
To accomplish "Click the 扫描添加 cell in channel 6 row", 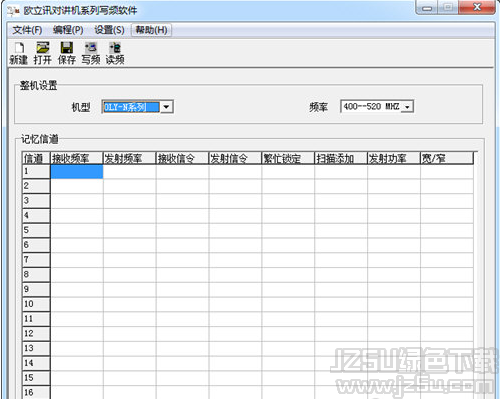I will [341, 245].
